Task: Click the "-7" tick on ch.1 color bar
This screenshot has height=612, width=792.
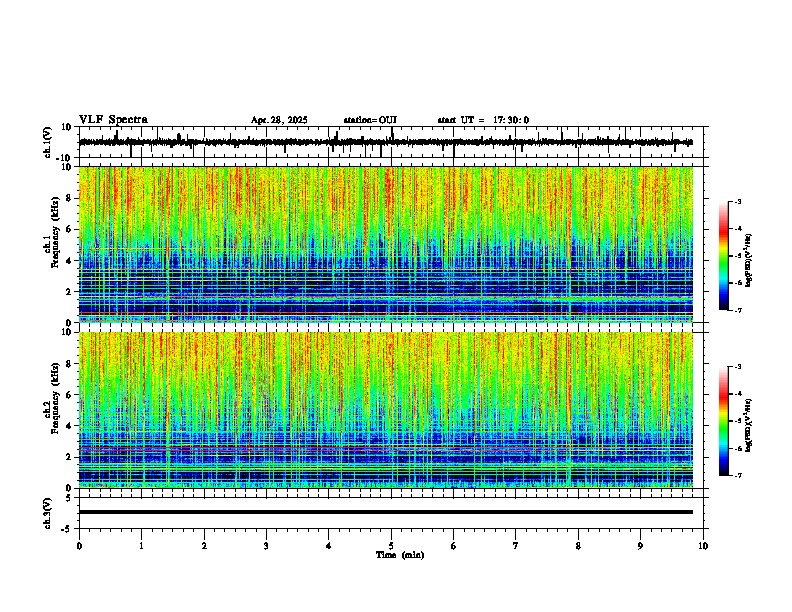Action: tap(737, 310)
